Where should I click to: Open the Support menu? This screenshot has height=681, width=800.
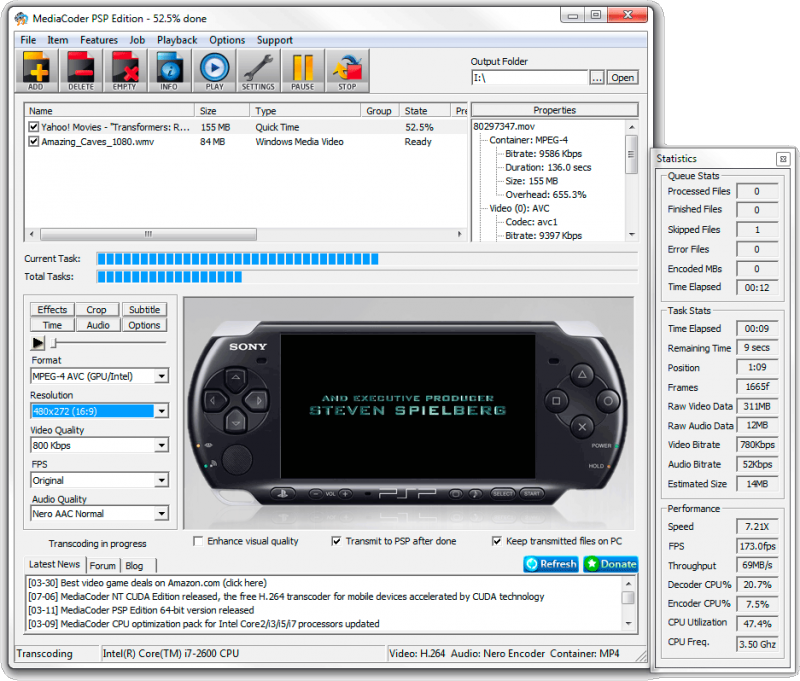[x=274, y=40]
